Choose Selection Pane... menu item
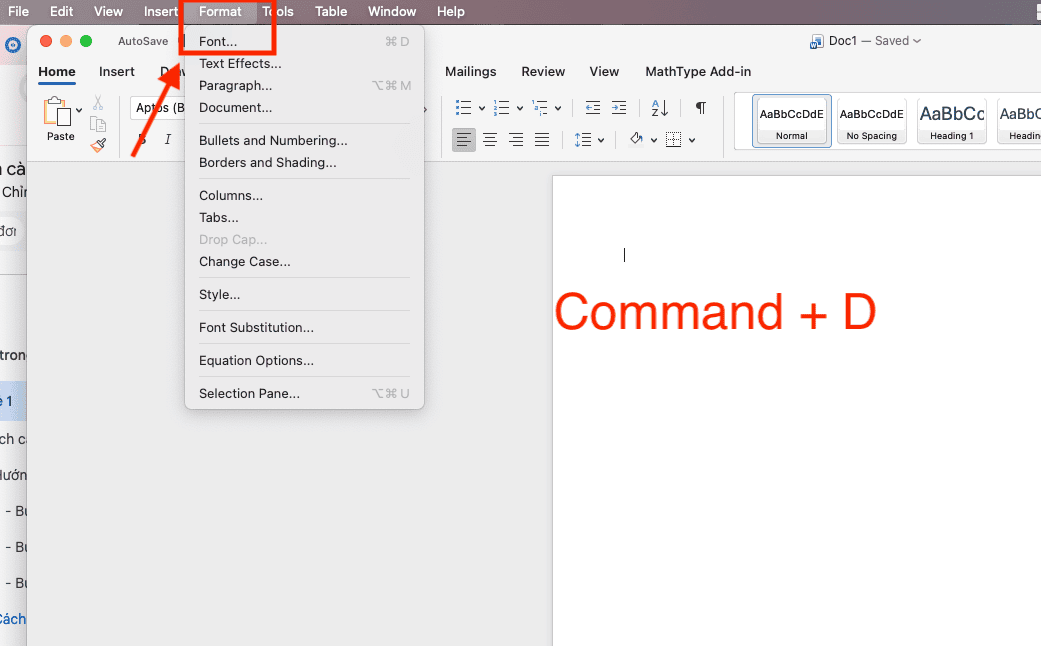This screenshot has height=646, width=1041. click(x=304, y=393)
